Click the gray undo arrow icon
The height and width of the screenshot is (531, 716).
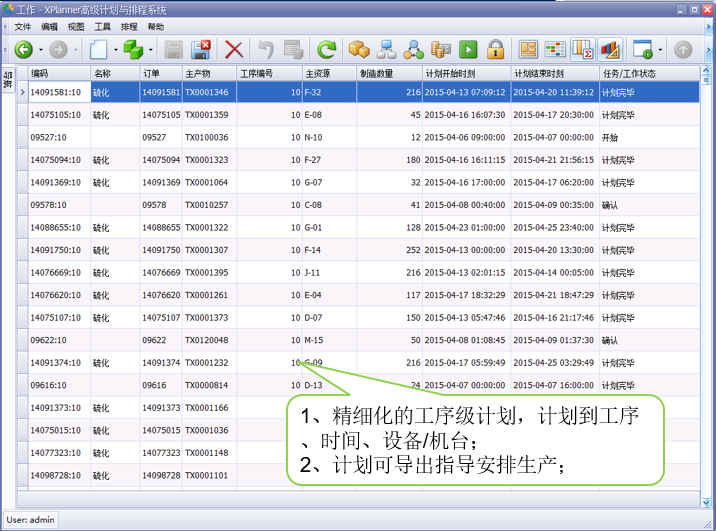[x=265, y=49]
